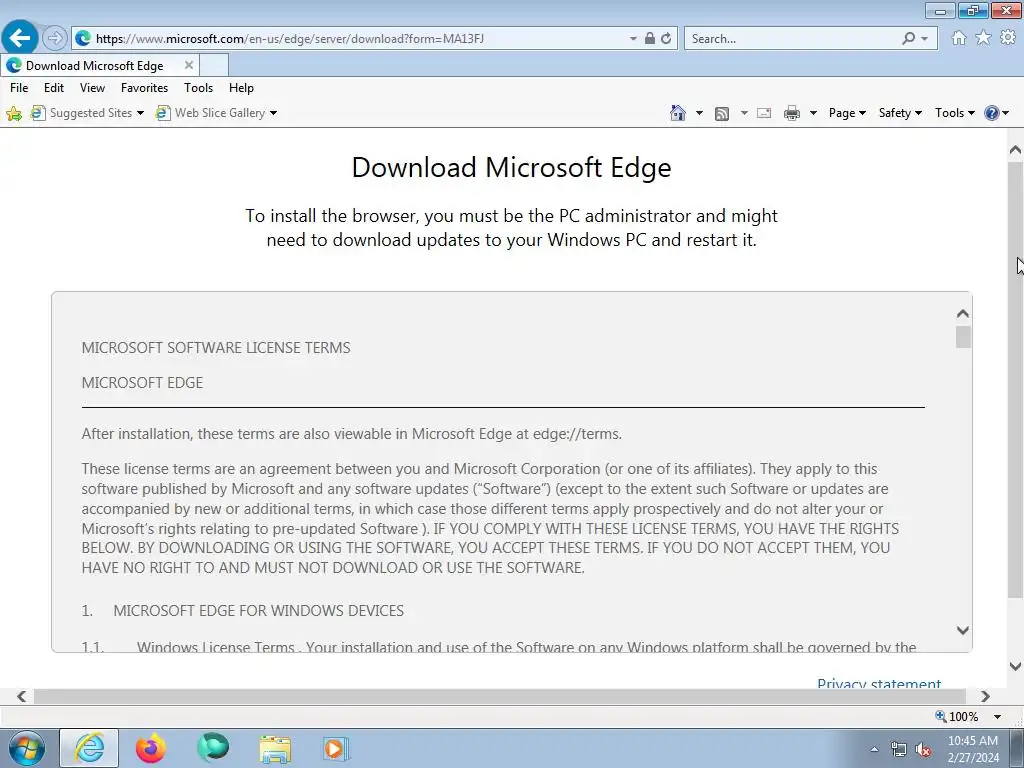The height and width of the screenshot is (768, 1024).
Task: Open the gear Tools icon at top right
Action: click(x=1008, y=38)
